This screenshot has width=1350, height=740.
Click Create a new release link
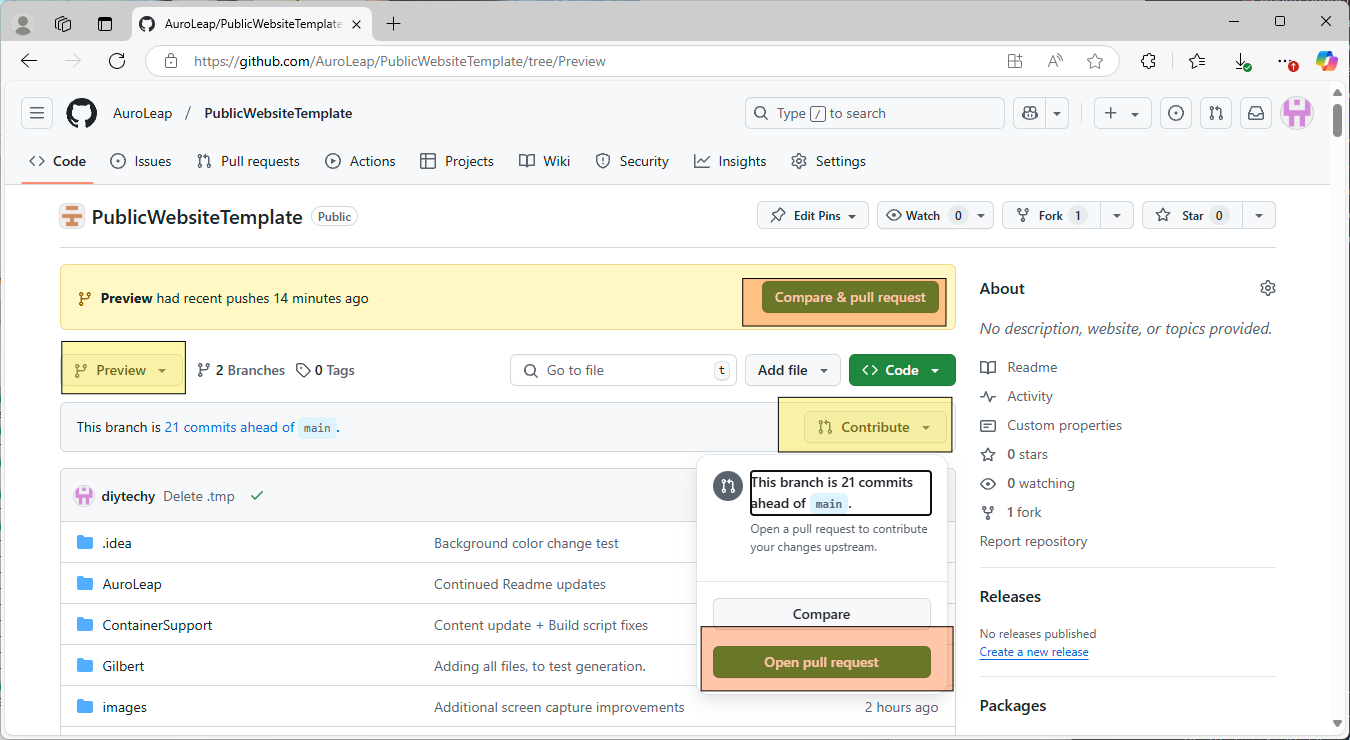[x=1033, y=652]
